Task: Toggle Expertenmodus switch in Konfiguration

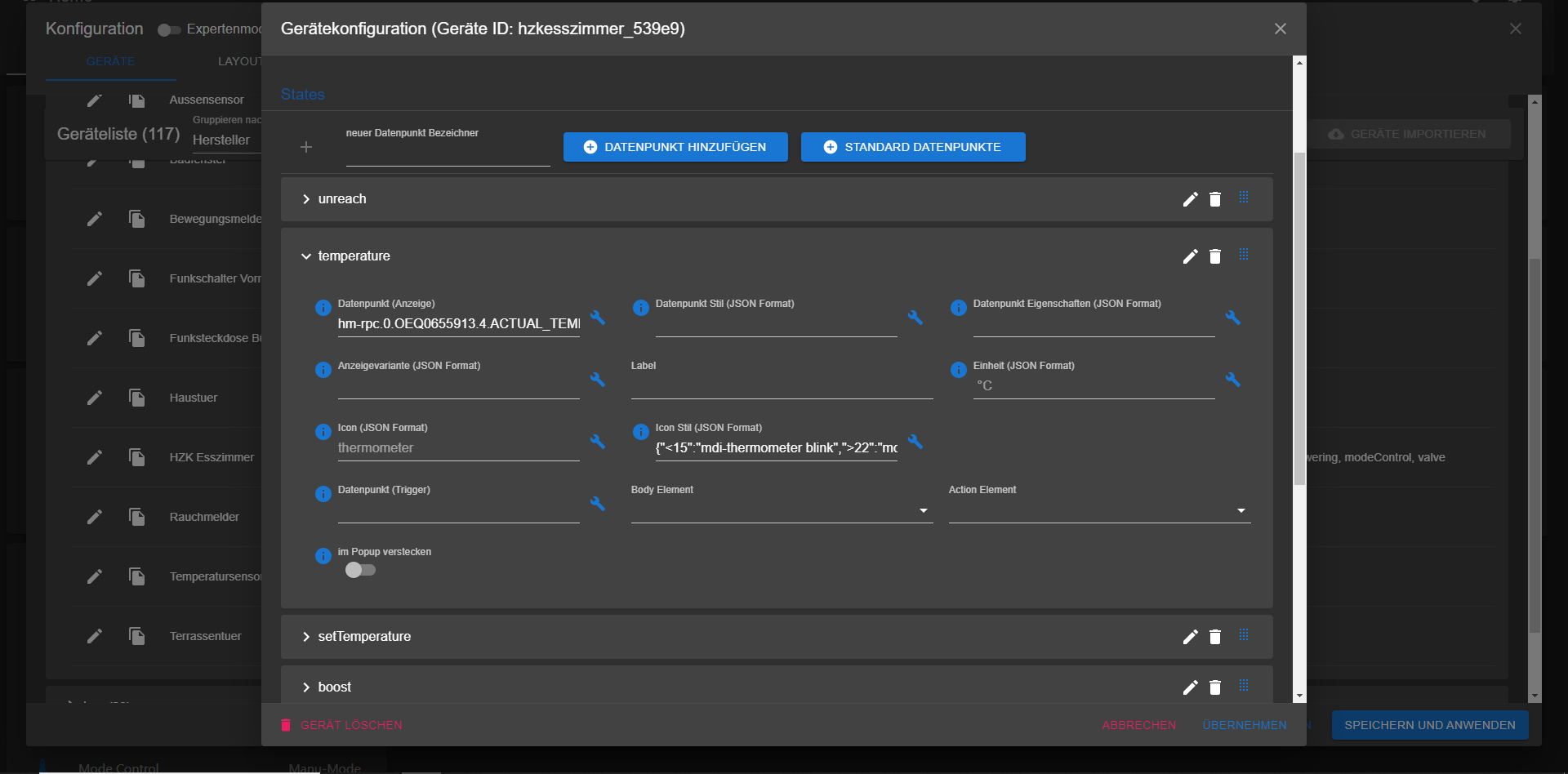Action: tap(169, 30)
